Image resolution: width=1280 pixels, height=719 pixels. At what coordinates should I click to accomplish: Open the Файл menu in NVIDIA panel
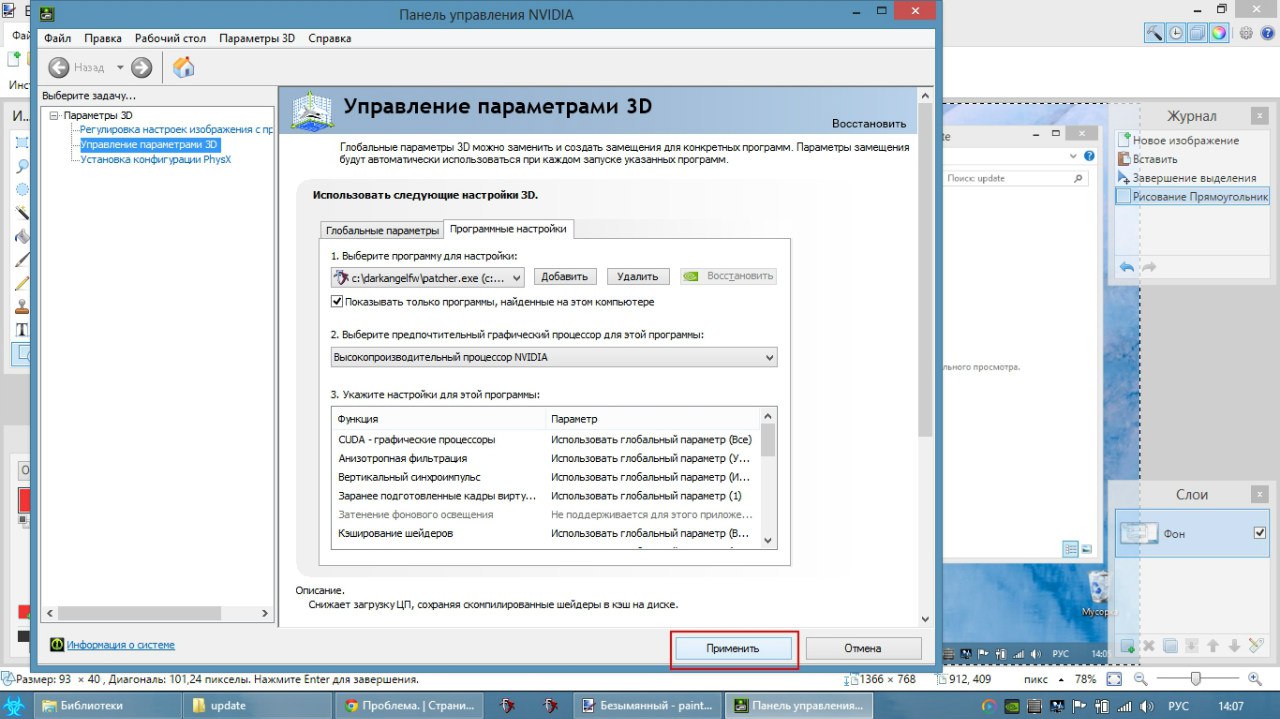(x=58, y=38)
